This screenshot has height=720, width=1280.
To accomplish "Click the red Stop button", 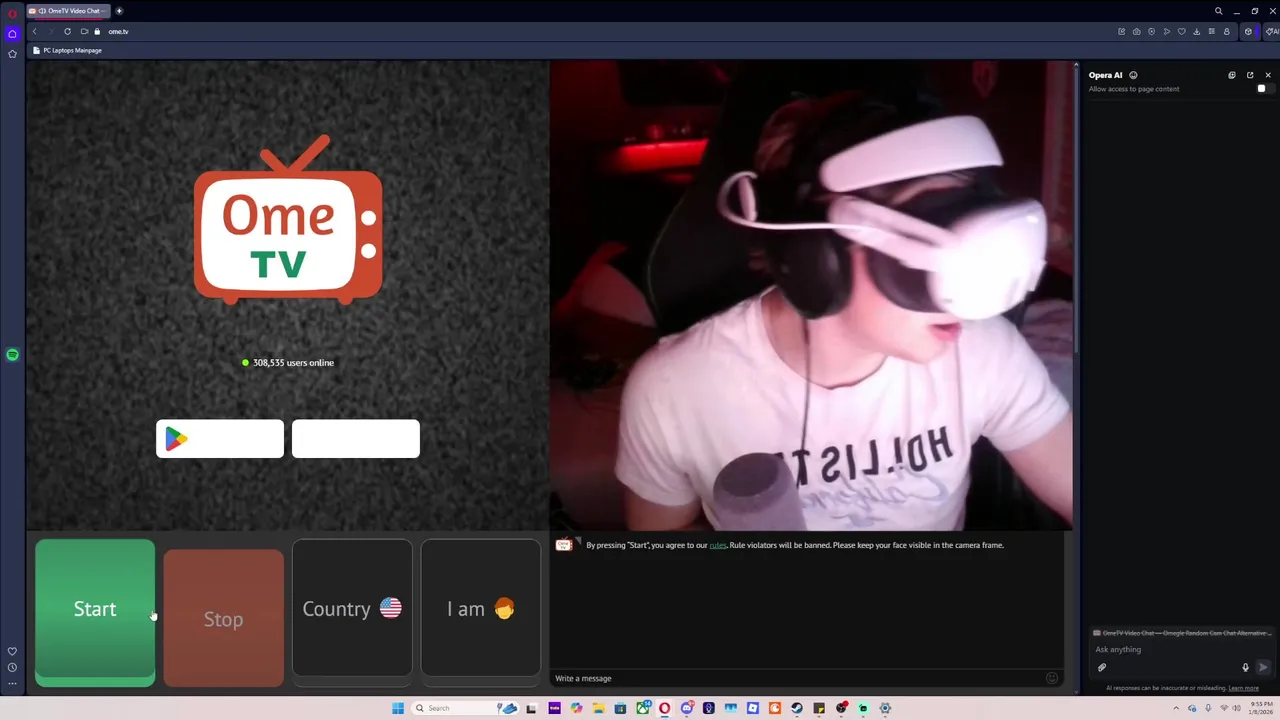I will (x=223, y=618).
